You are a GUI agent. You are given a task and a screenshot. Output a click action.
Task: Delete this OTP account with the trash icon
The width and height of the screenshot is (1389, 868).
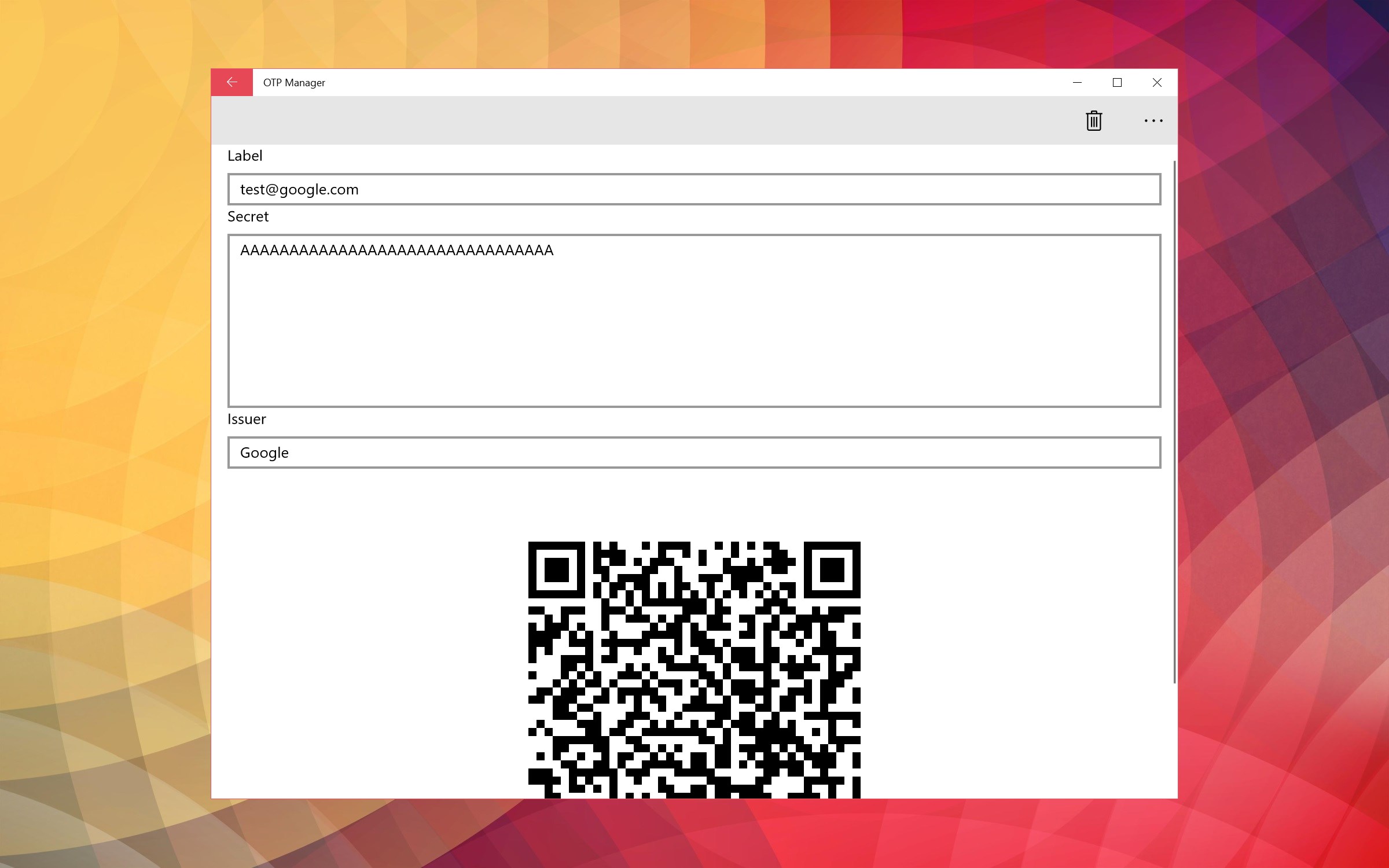[x=1093, y=120]
